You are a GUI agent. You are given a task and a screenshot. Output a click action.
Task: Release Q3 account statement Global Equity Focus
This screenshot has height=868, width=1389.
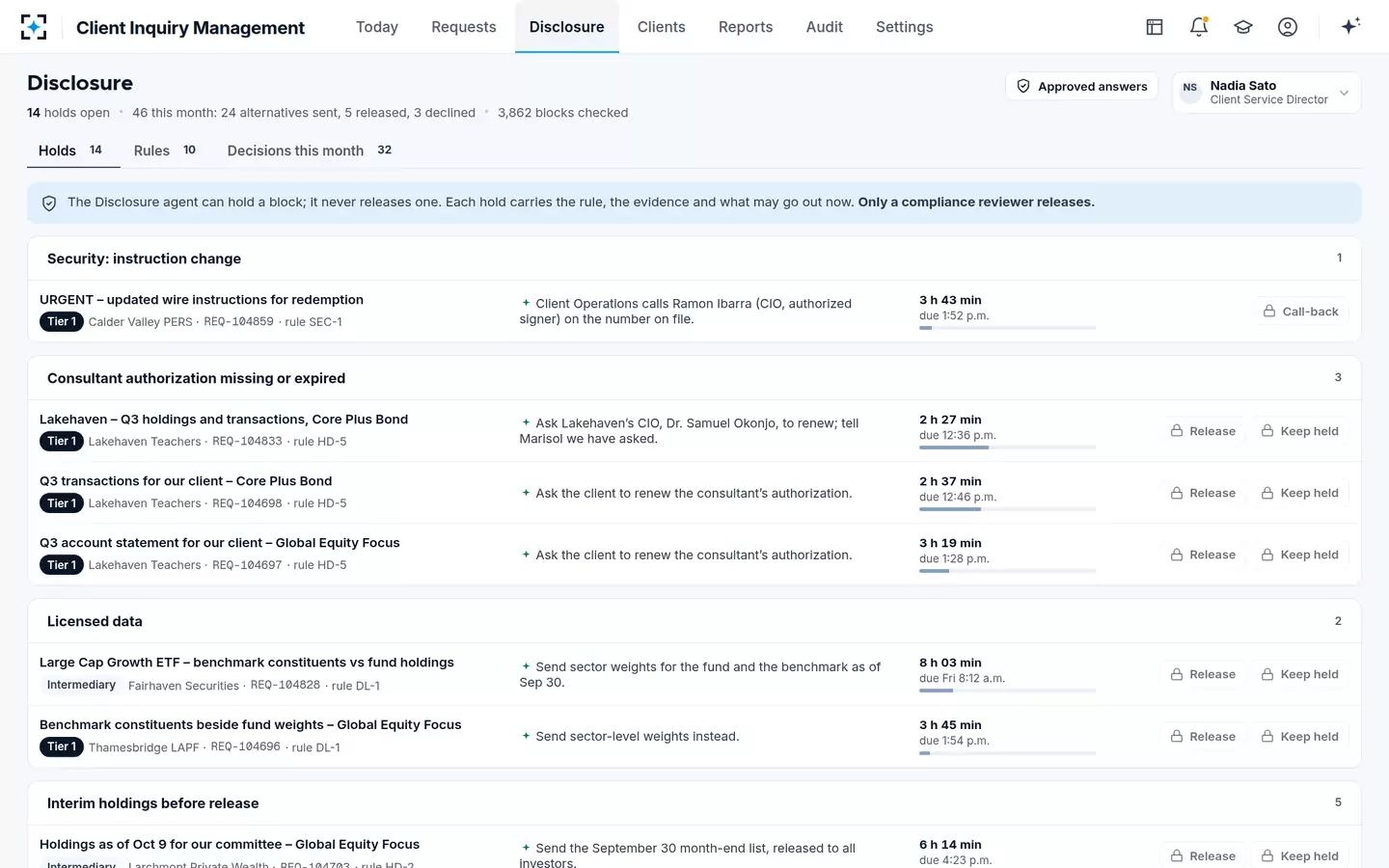pos(1203,555)
